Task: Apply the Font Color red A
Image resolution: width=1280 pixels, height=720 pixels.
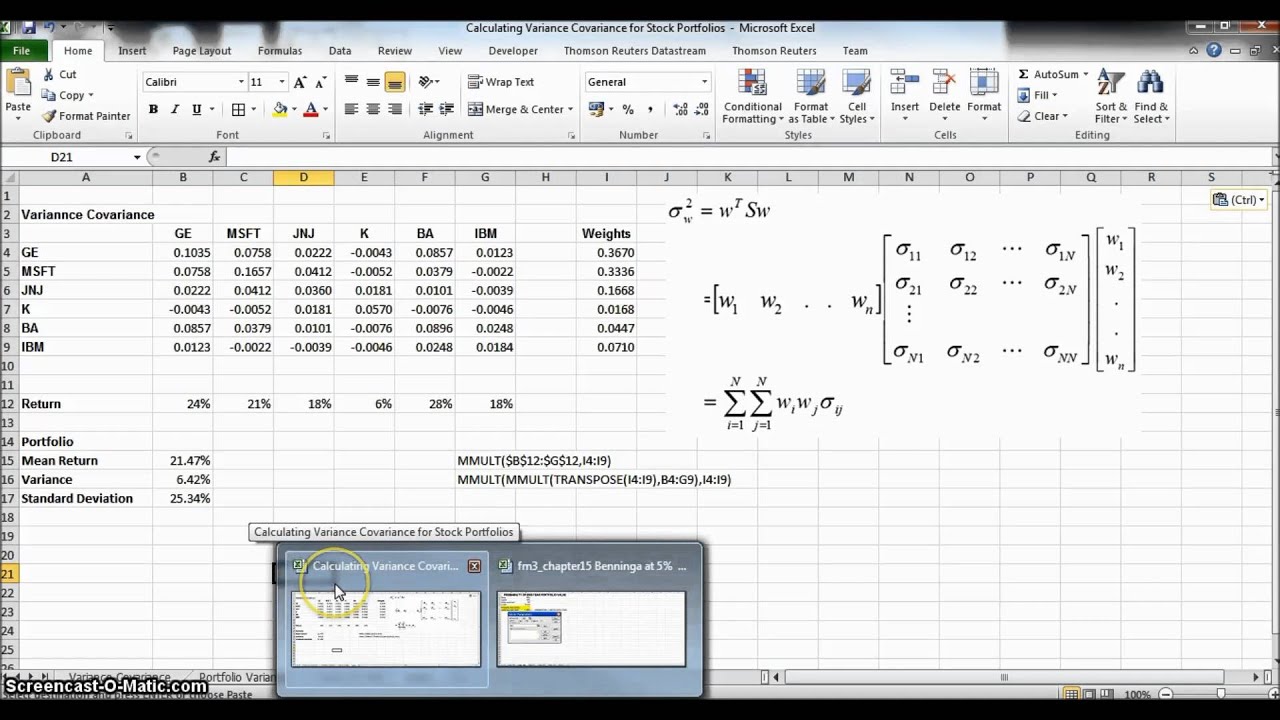Action: [x=311, y=110]
